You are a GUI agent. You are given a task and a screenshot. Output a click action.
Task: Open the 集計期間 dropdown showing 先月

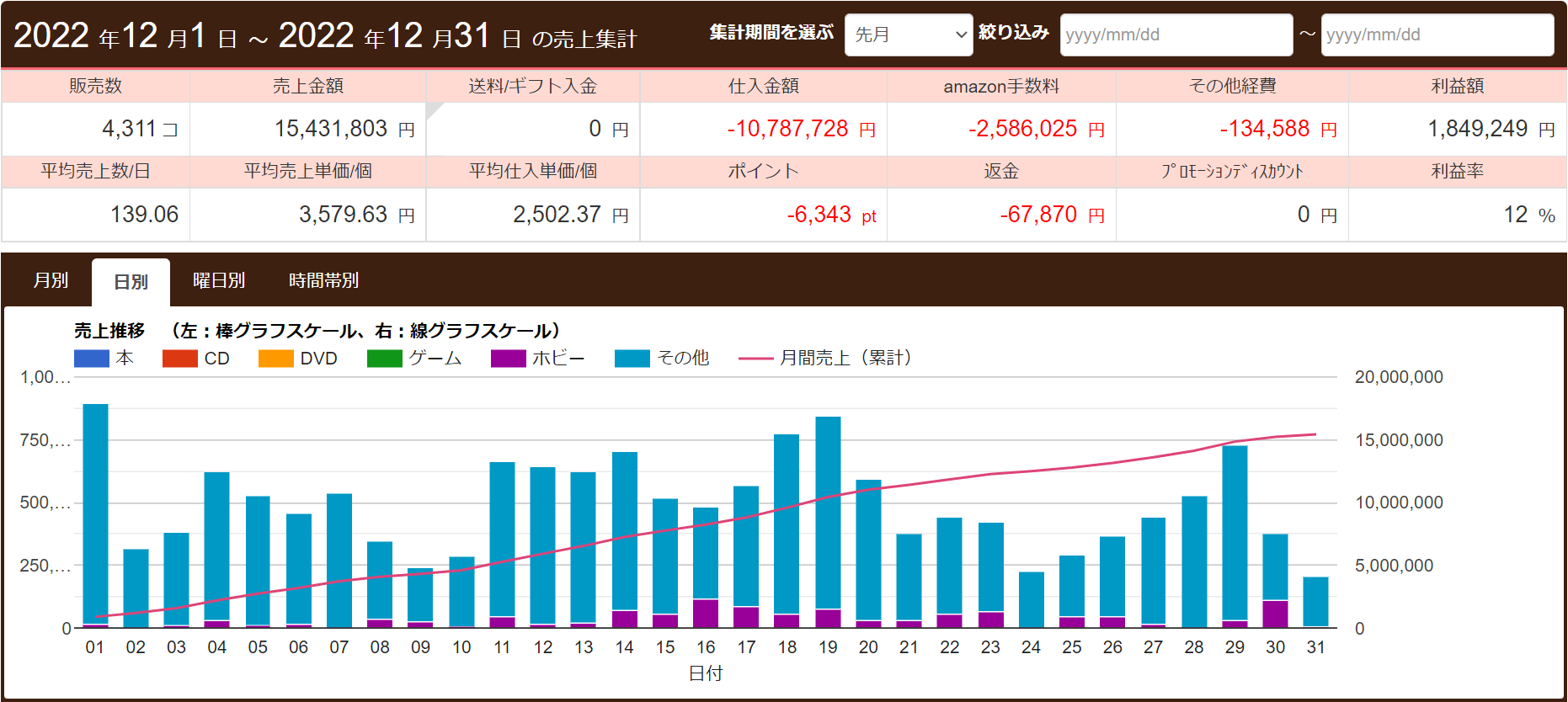pyautogui.click(x=908, y=35)
